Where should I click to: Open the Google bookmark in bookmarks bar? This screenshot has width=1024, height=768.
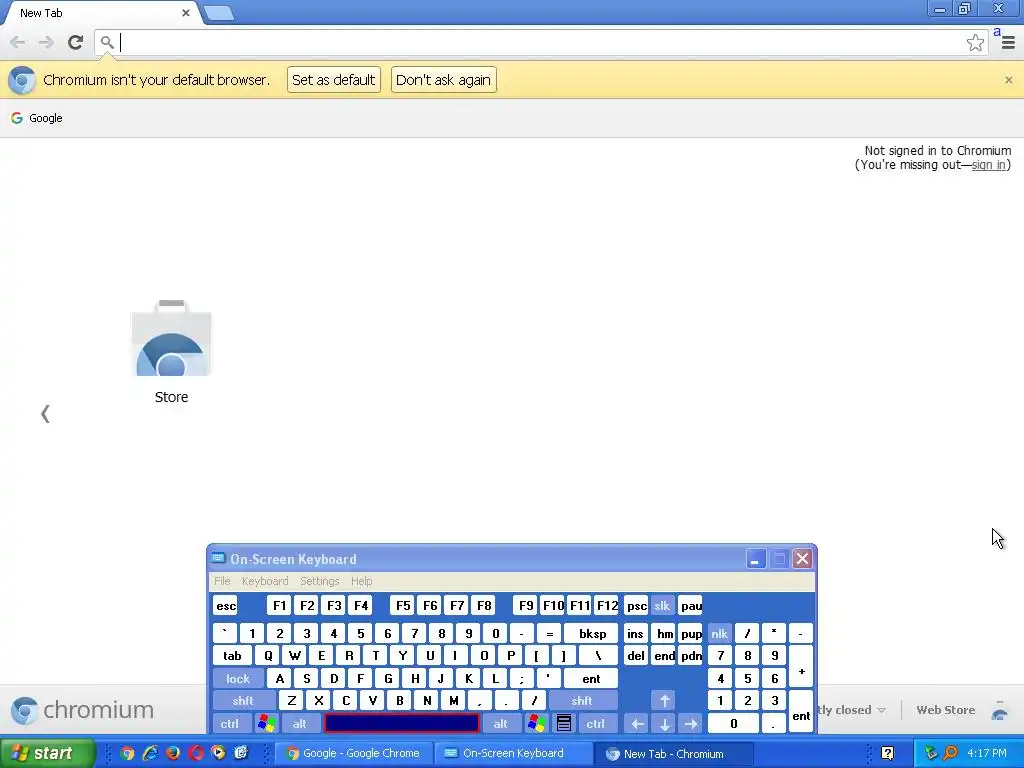37,118
